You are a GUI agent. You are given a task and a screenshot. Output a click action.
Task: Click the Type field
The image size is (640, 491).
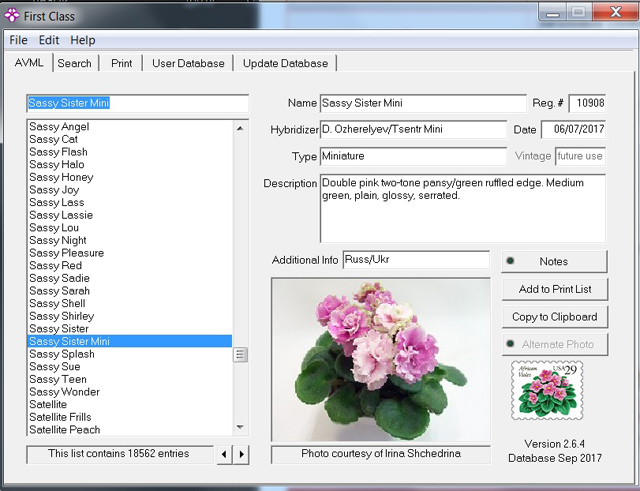(413, 156)
